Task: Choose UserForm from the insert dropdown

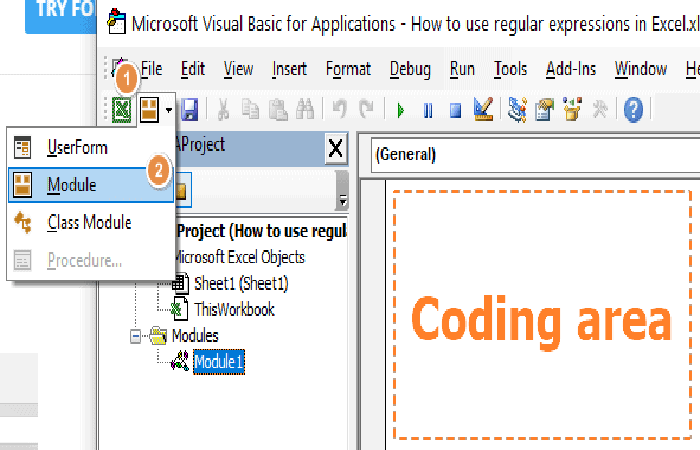Action: point(91,148)
